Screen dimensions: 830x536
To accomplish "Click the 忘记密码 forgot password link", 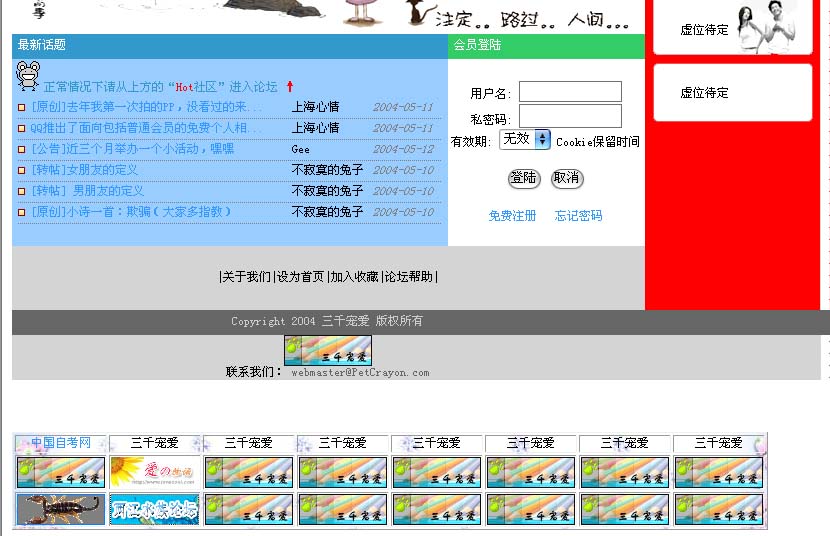I will click(x=578, y=216).
